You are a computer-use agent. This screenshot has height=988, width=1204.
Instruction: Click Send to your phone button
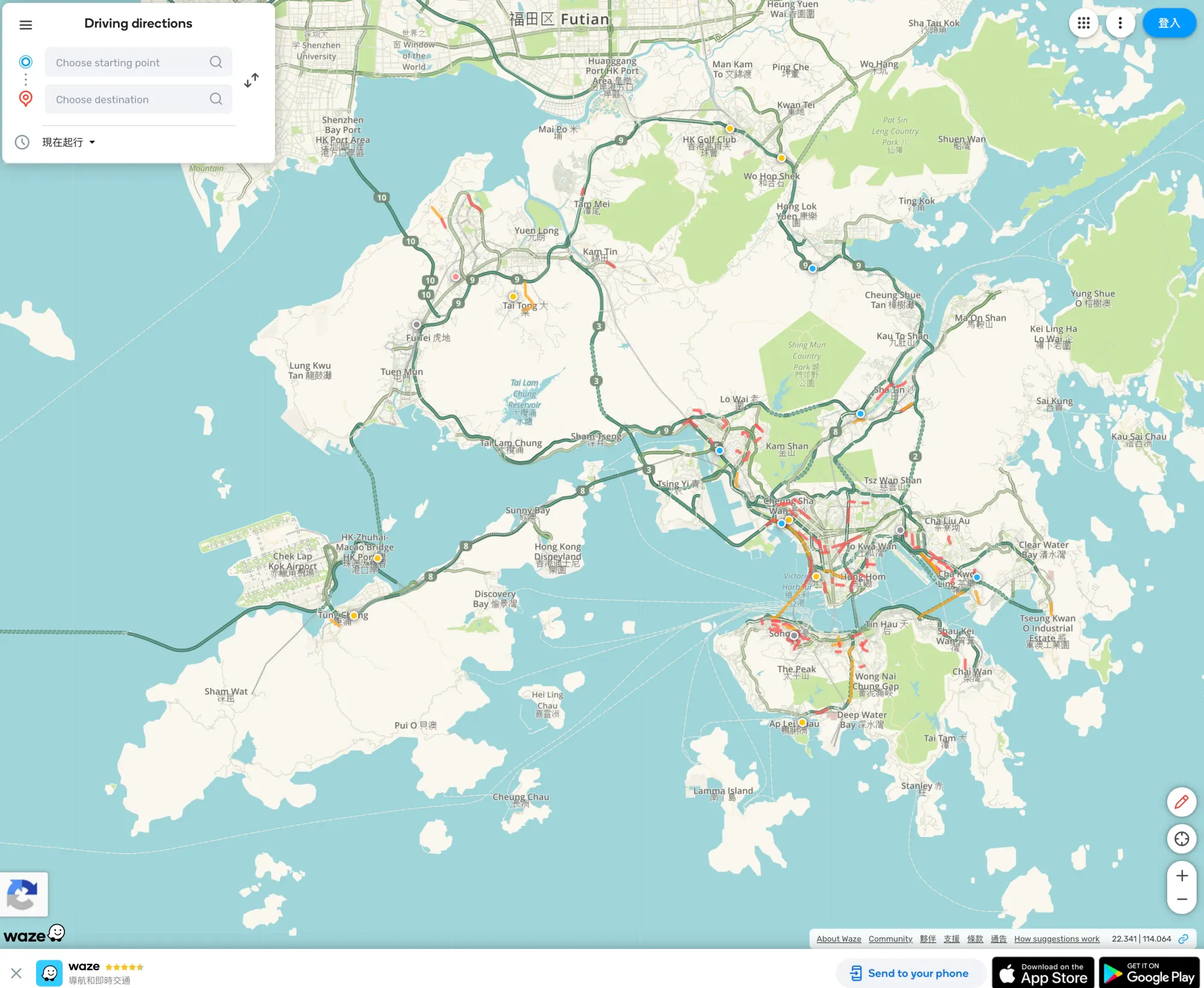click(x=910, y=973)
